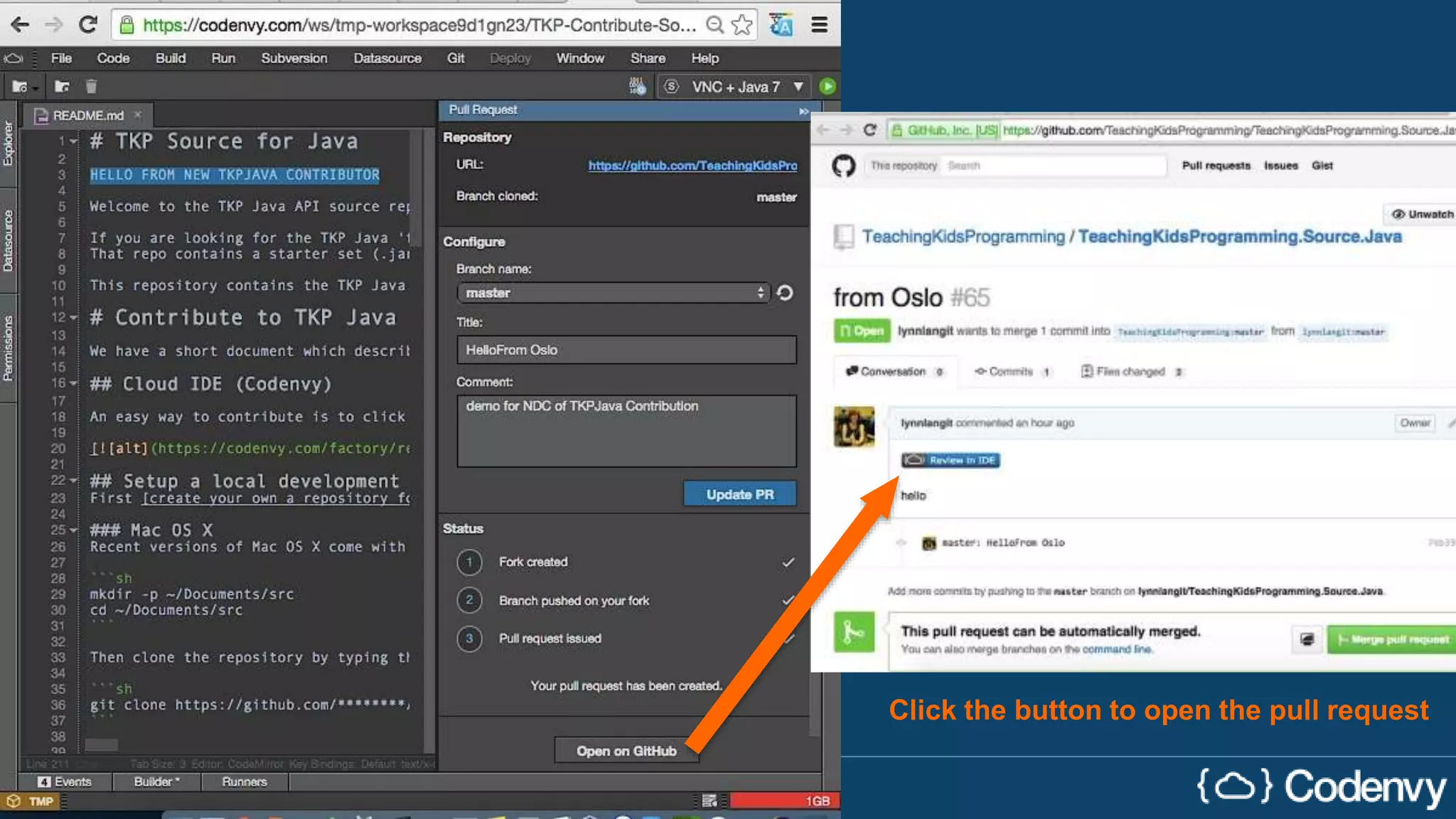Click the Events icon in the bottom bar
Viewport: 1456px width, 819px height.
[44, 782]
